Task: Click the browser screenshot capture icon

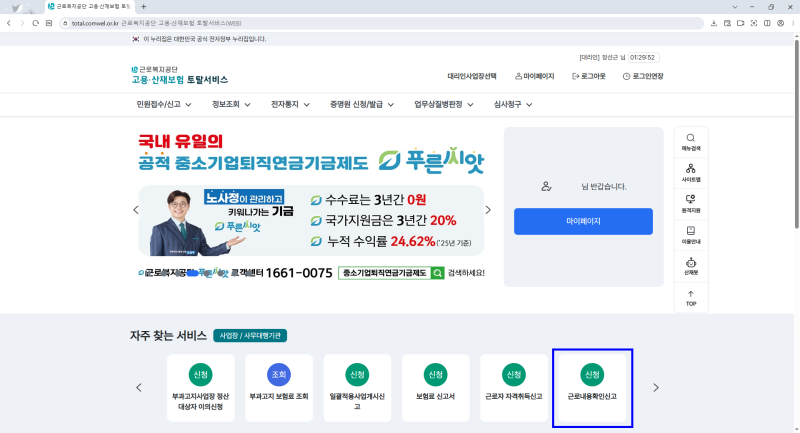Action: 754,23
